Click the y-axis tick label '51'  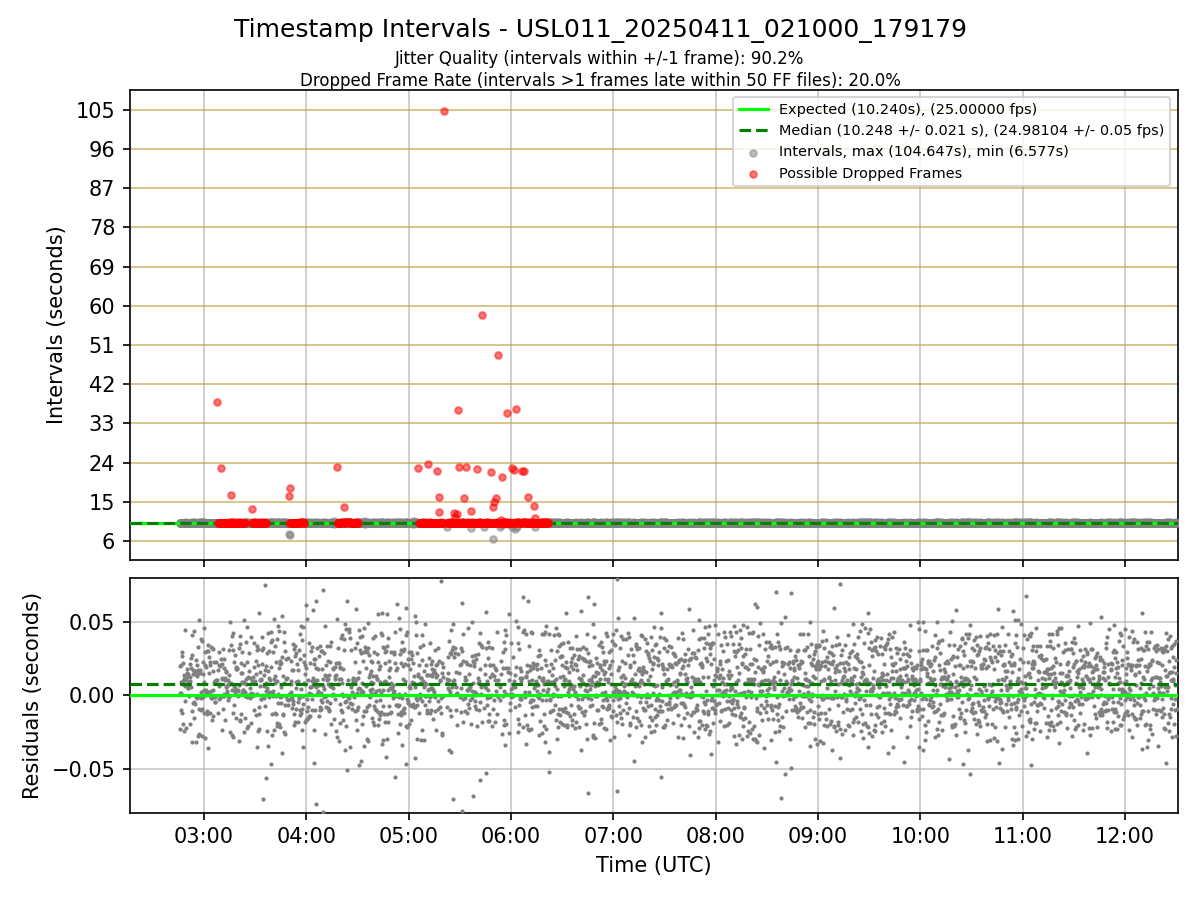(x=103, y=345)
